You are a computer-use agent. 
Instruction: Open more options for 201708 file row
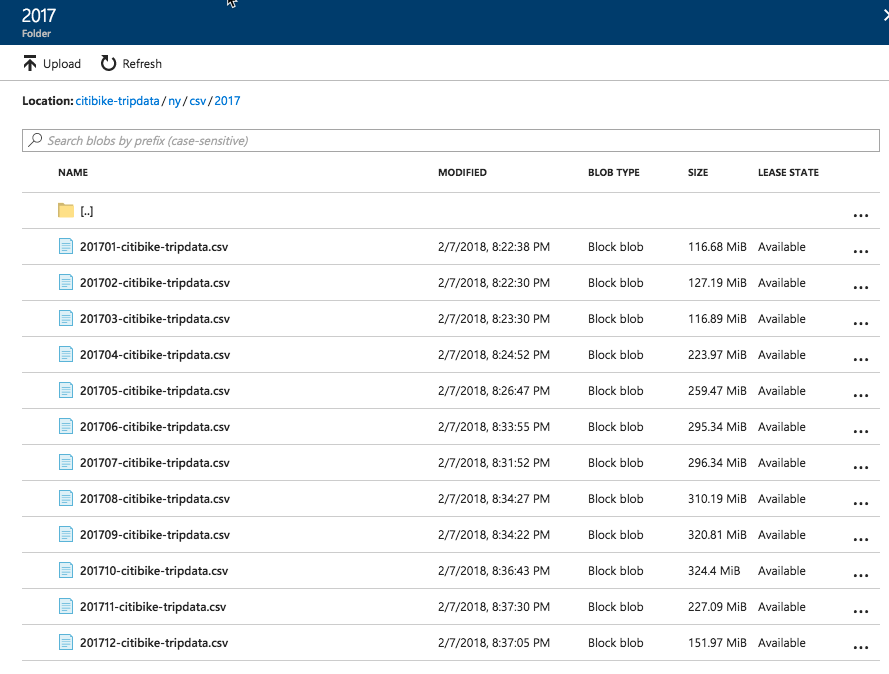click(x=861, y=503)
